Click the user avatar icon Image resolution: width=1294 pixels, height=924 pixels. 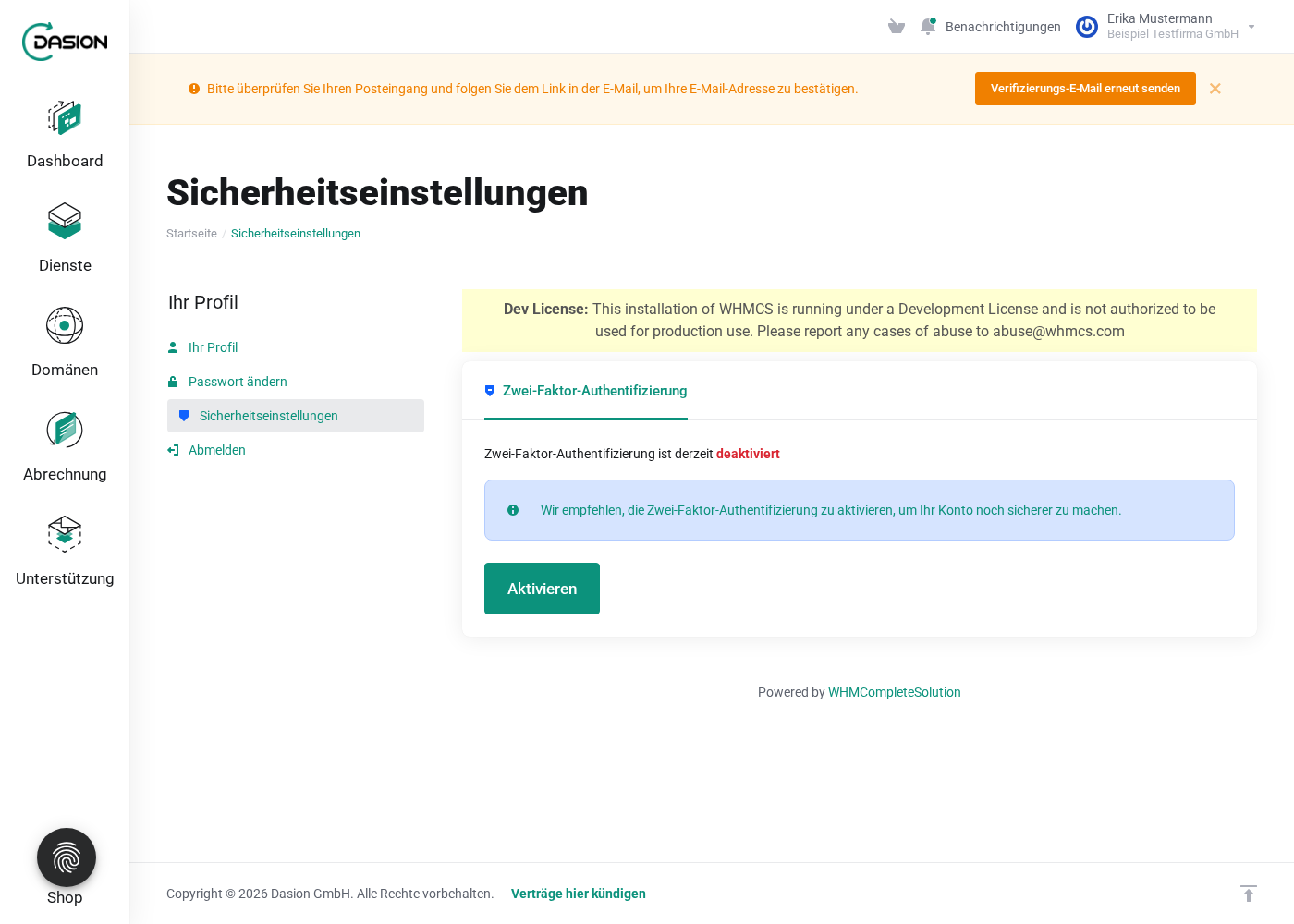[x=1087, y=27]
